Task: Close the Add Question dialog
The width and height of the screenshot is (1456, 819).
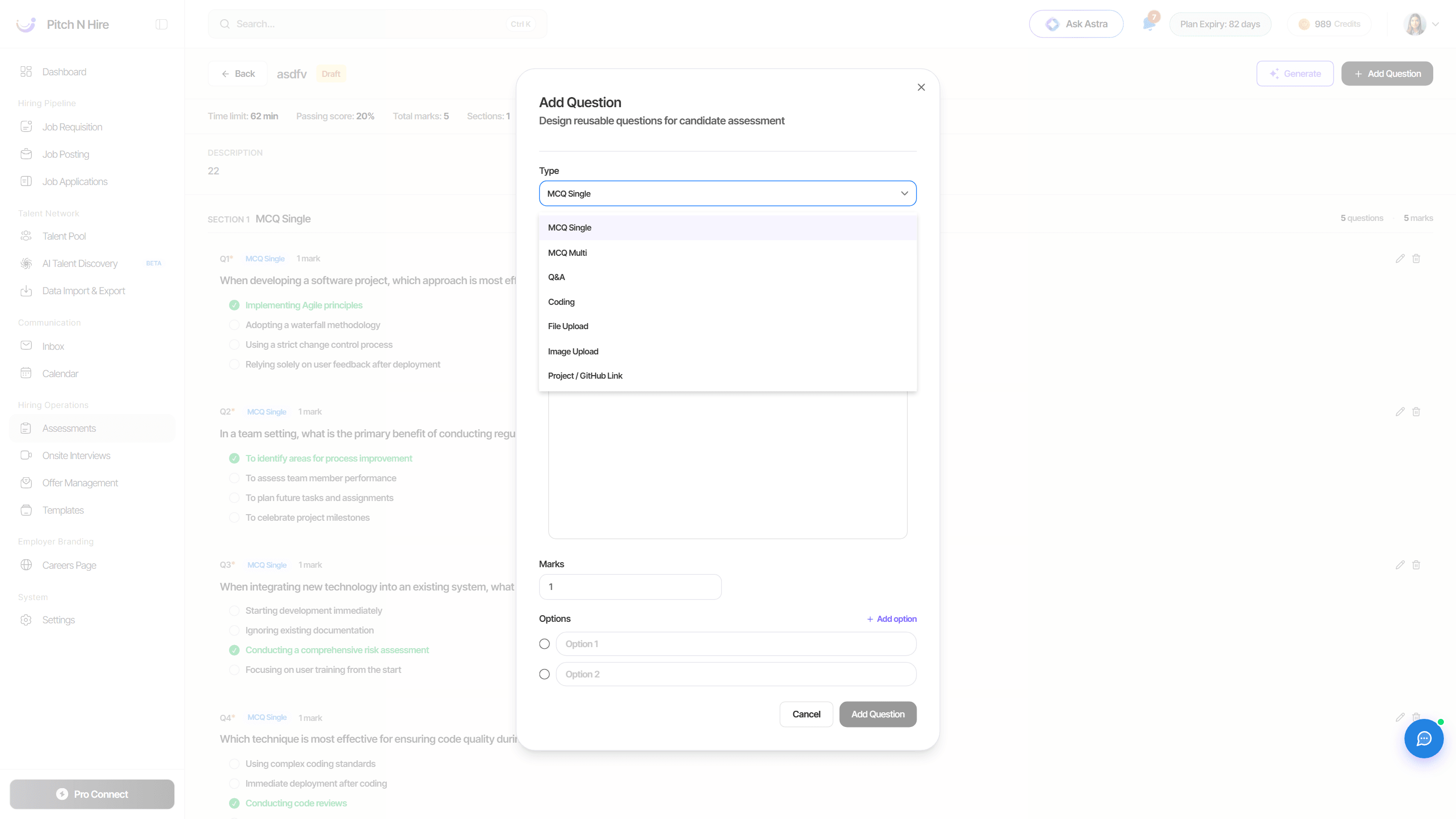Action: pos(921,87)
